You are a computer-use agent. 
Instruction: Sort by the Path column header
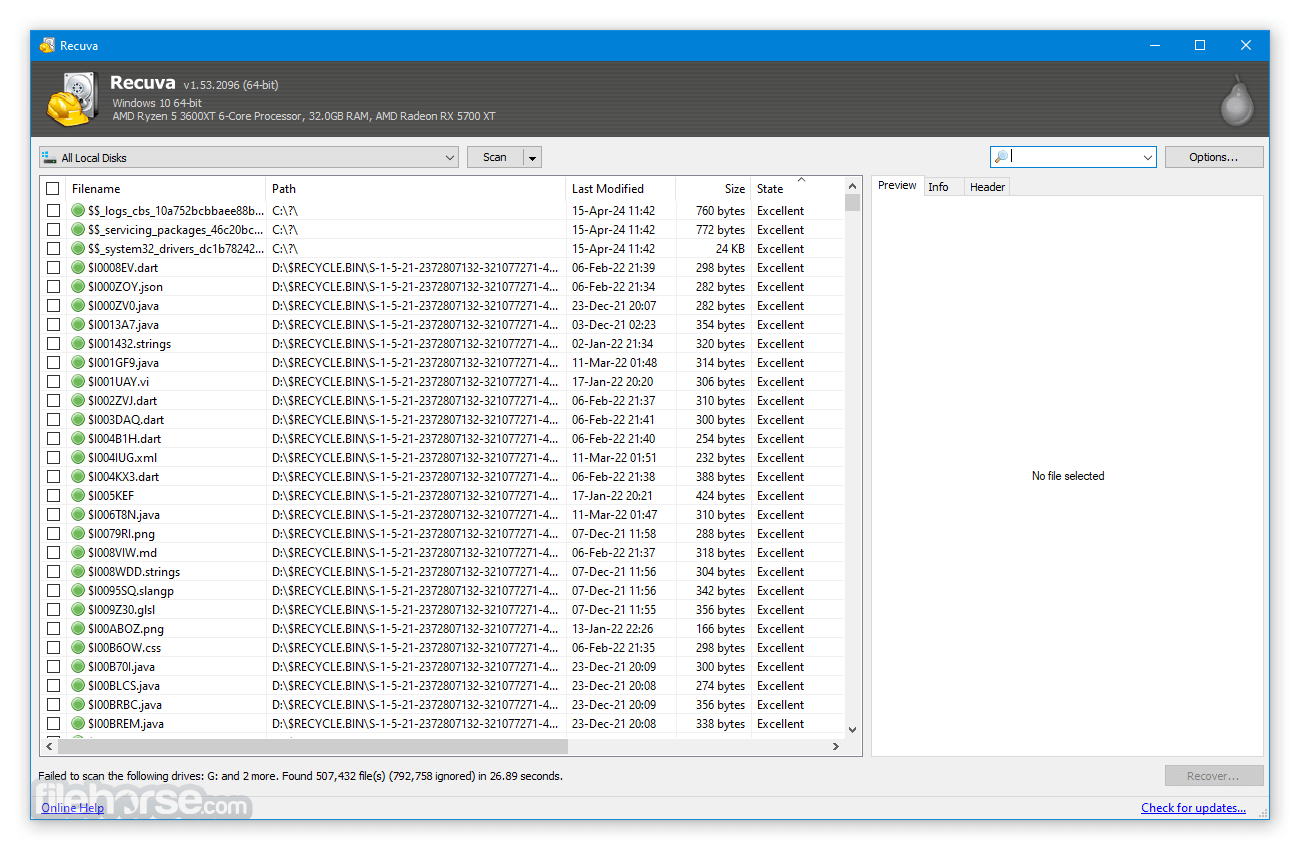click(x=416, y=189)
